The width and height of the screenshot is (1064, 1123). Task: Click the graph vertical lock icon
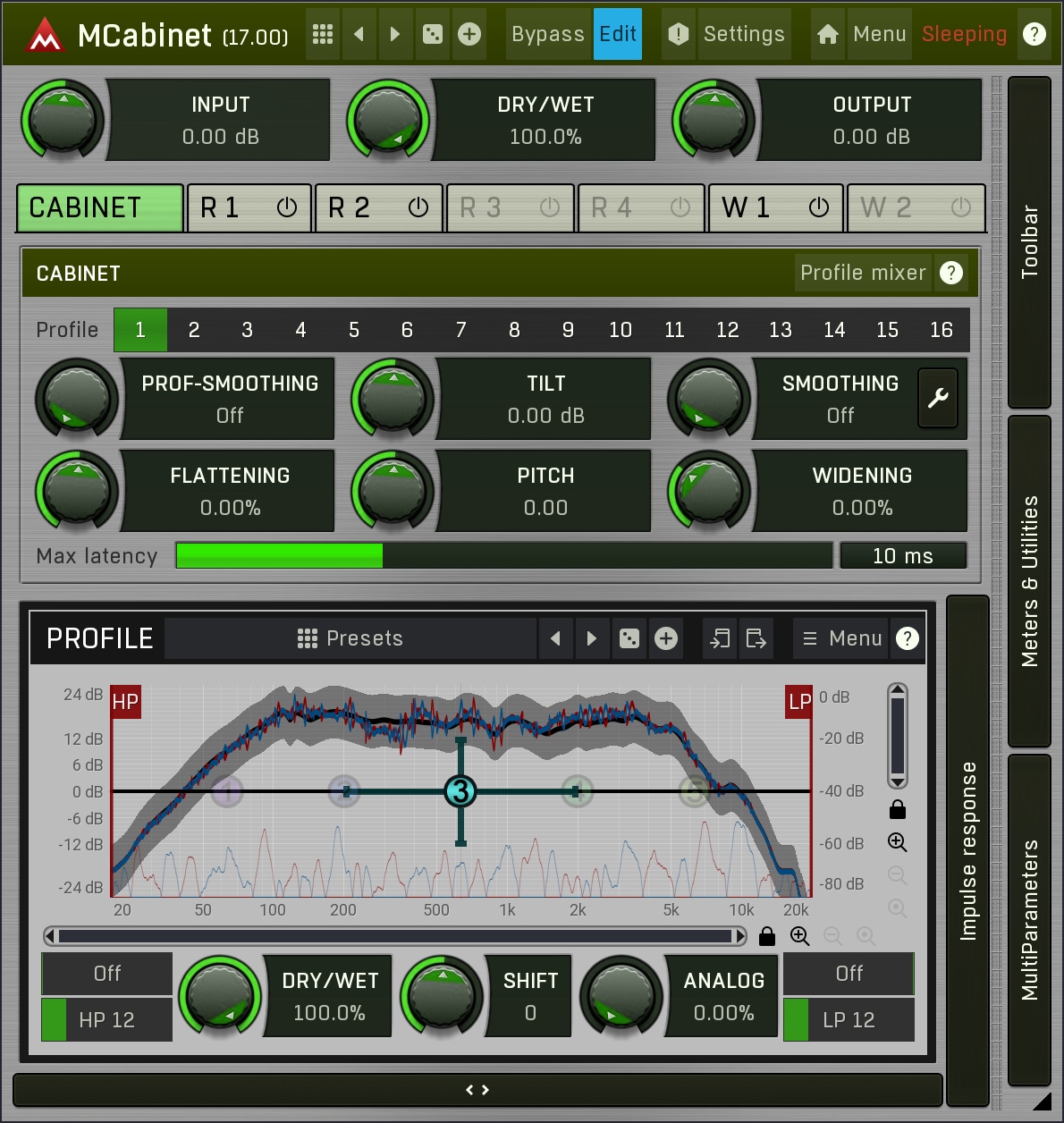pos(898,810)
